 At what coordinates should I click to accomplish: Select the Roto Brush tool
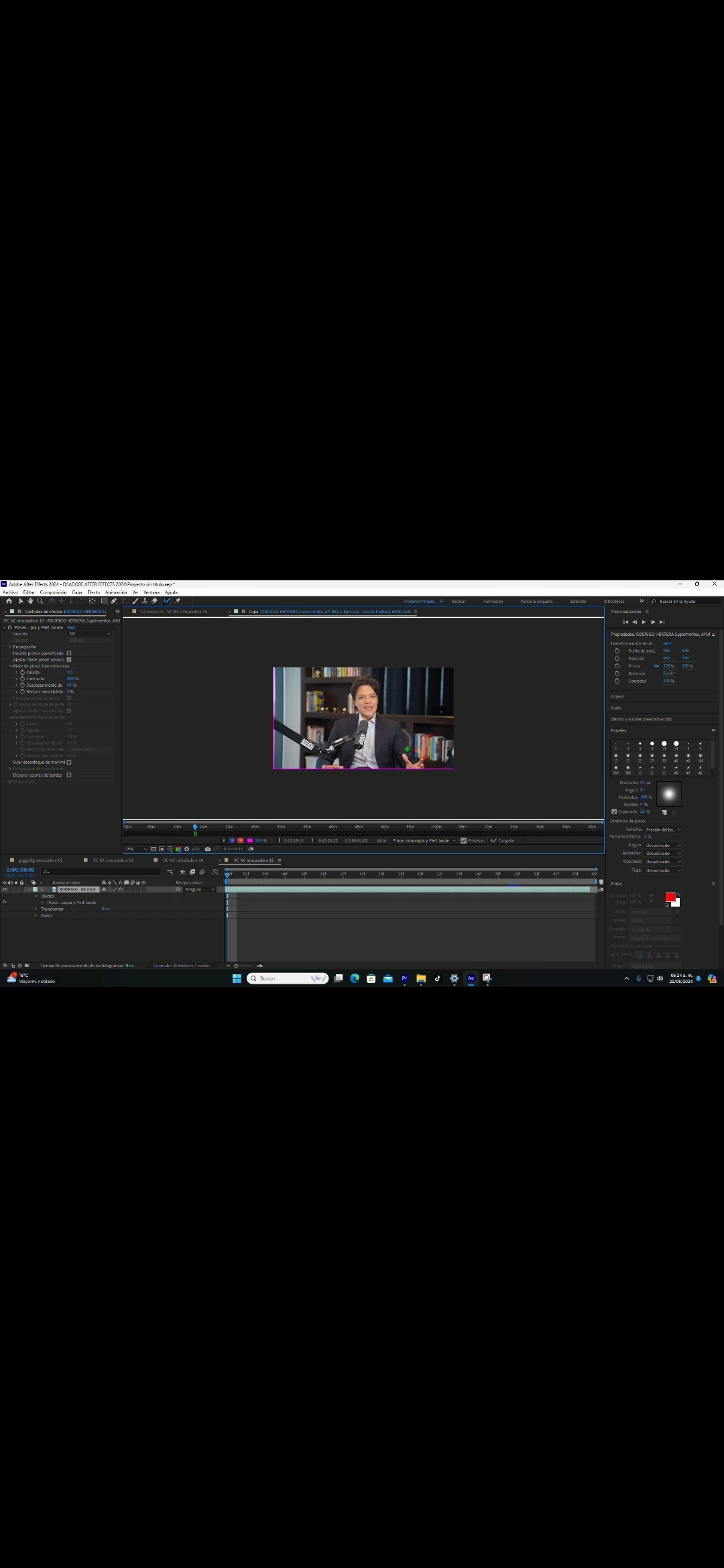pos(167,601)
